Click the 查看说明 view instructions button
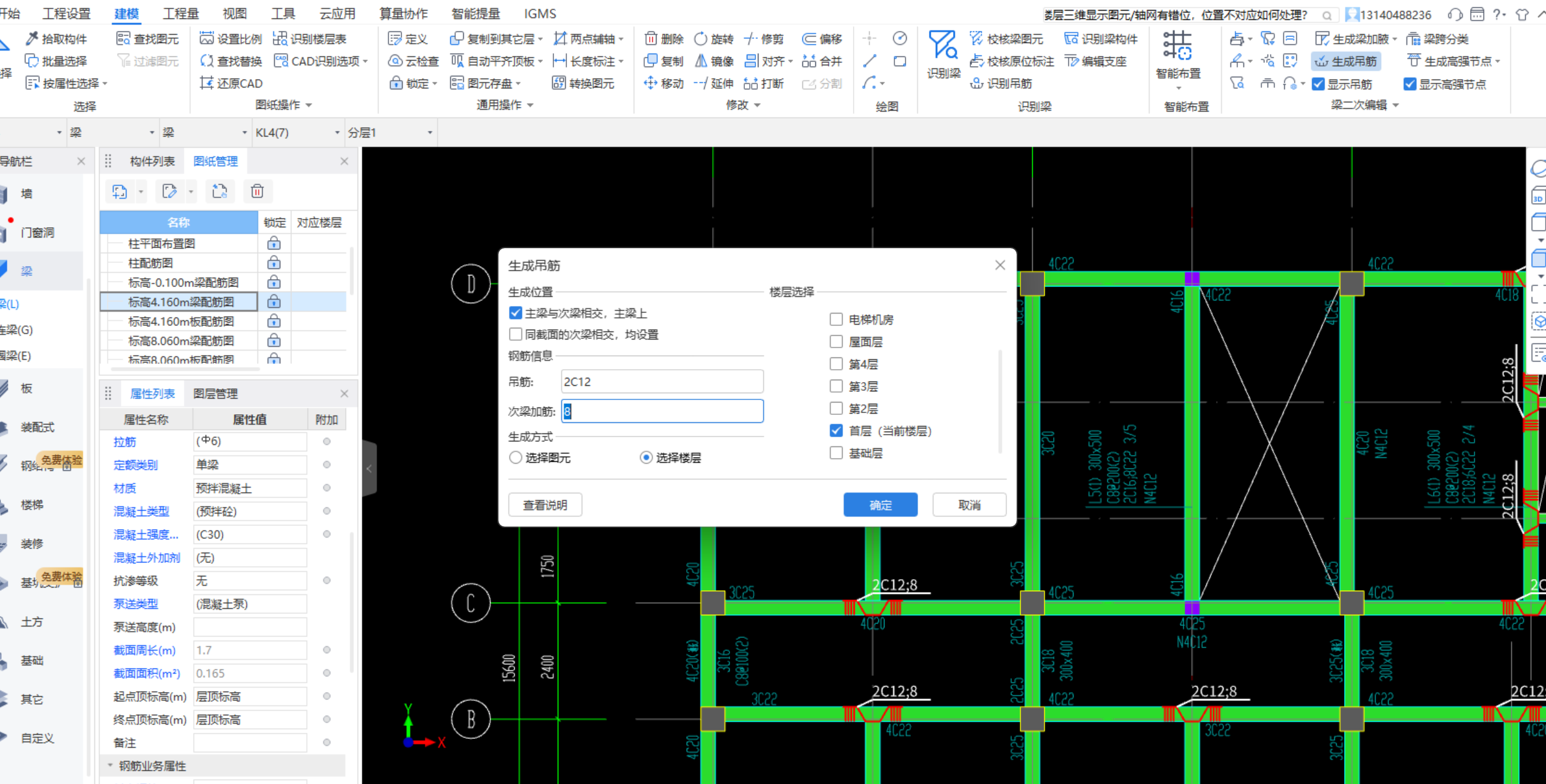Screen dimensions: 1546x784 click(545, 505)
